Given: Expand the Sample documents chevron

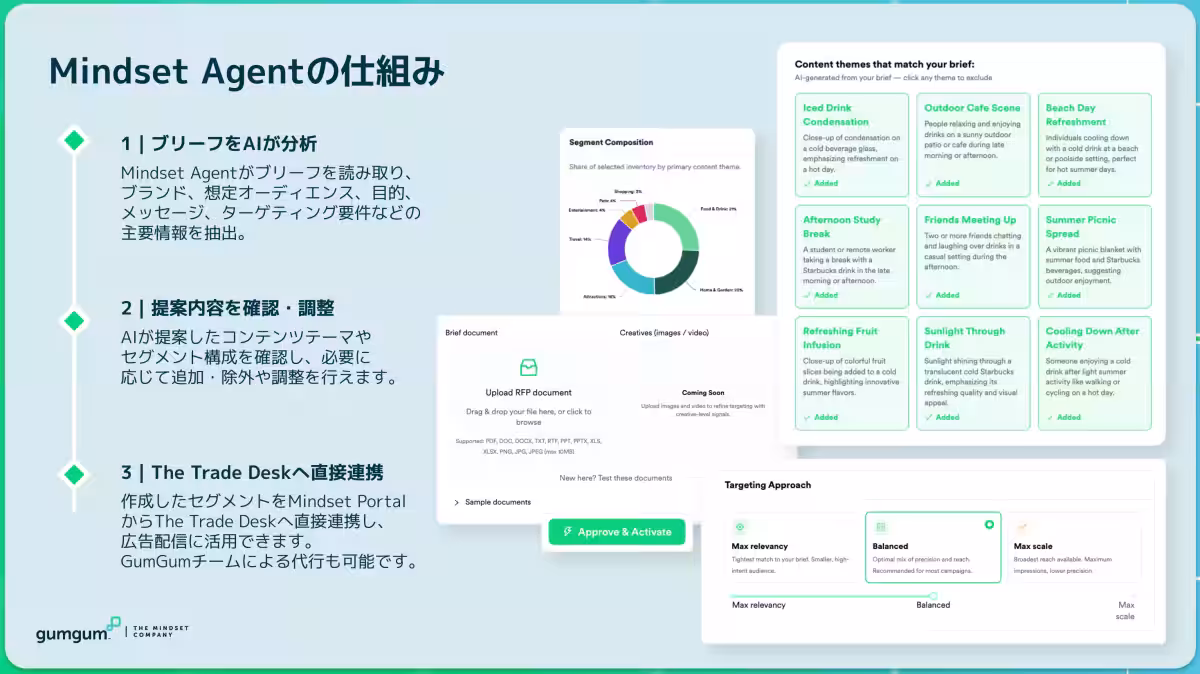Looking at the screenshot, I should pos(456,502).
